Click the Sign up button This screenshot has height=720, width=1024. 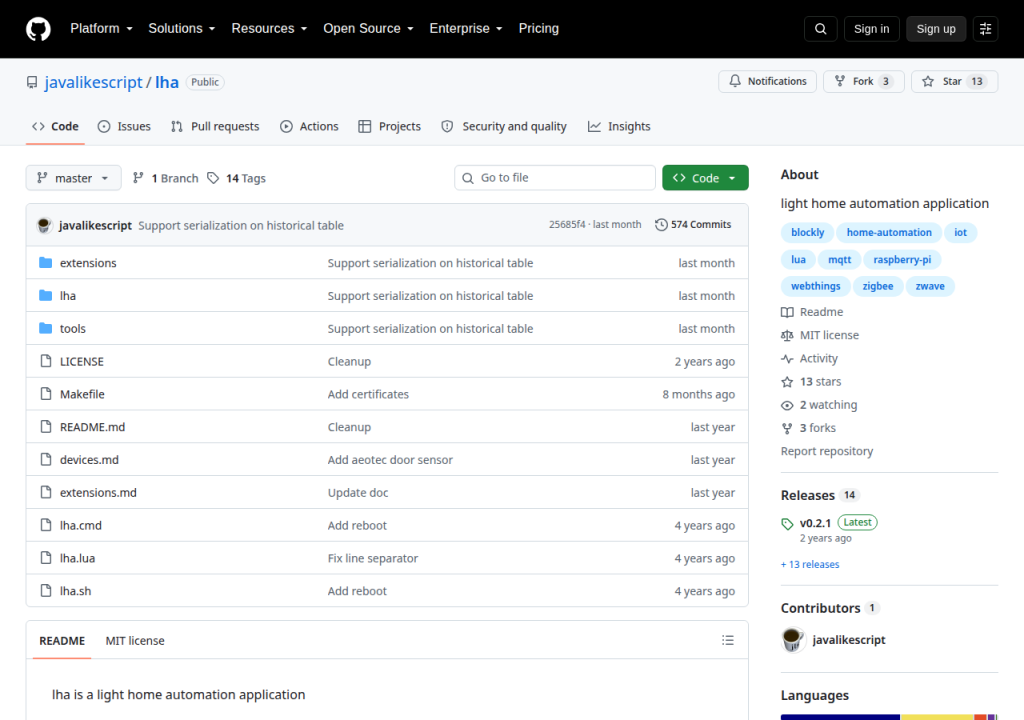coord(936,29)
